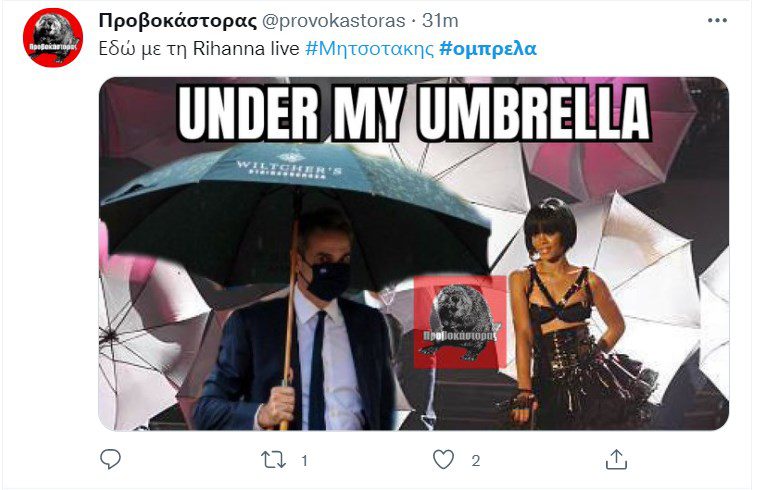758x490 pixels.
Task: Click the UNDER MY UMBRELLA meme caption
Action: coord(414,114)
